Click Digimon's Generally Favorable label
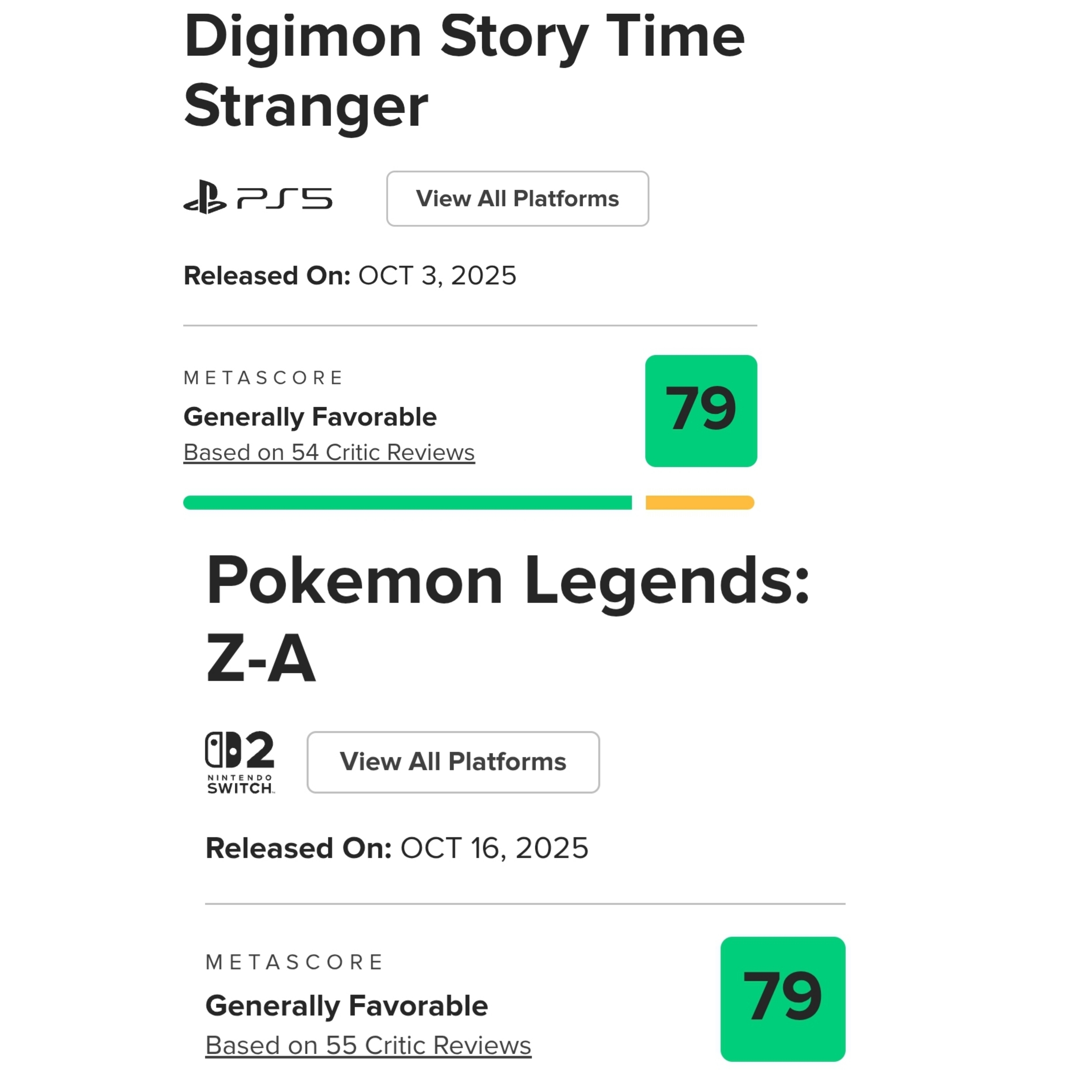Screen dimensions: 1092x1092 (310, 417)
